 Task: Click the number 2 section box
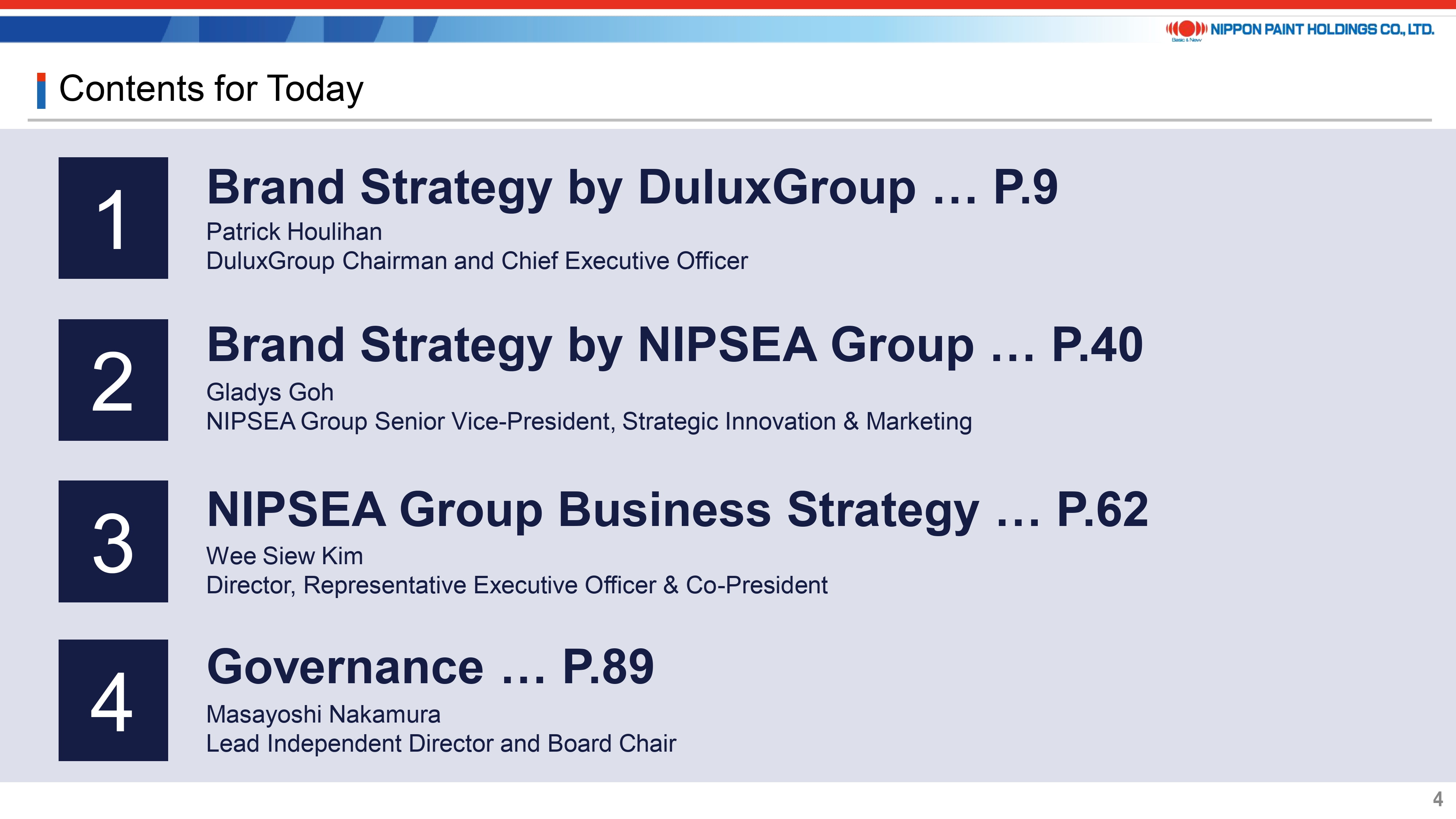click(x=113, y=380)
